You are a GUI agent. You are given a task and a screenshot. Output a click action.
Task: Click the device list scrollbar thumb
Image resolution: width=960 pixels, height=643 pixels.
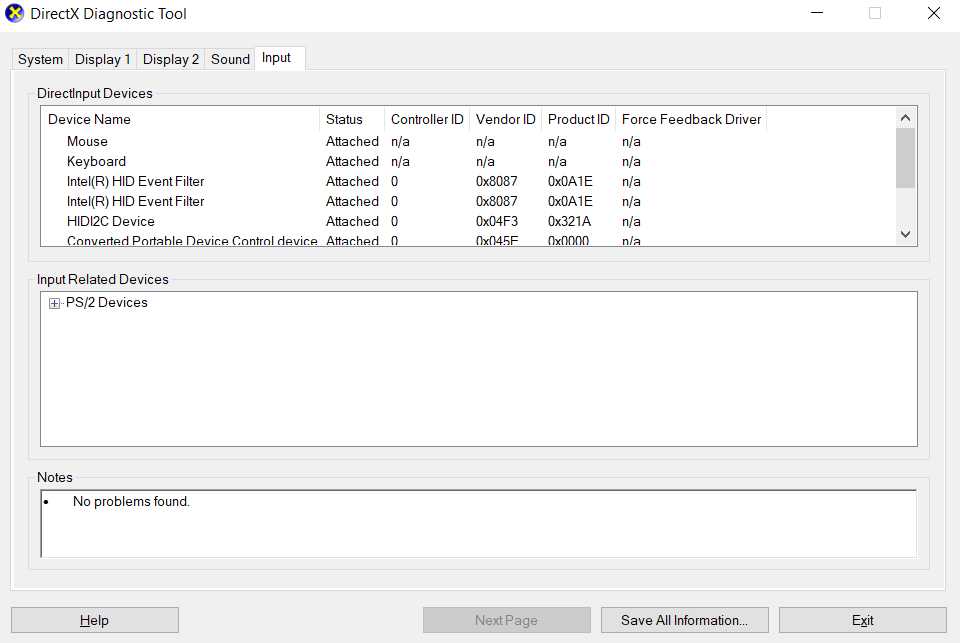pyautogui.click(x=906, y=157)
